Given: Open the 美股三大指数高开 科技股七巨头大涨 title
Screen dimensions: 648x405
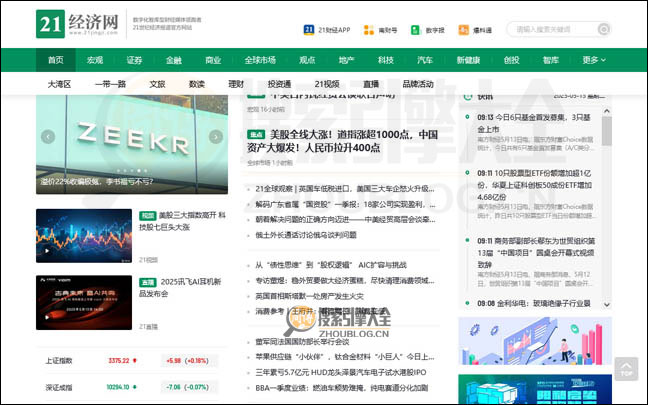Looking at the screenshot, I should click(183, 221).
